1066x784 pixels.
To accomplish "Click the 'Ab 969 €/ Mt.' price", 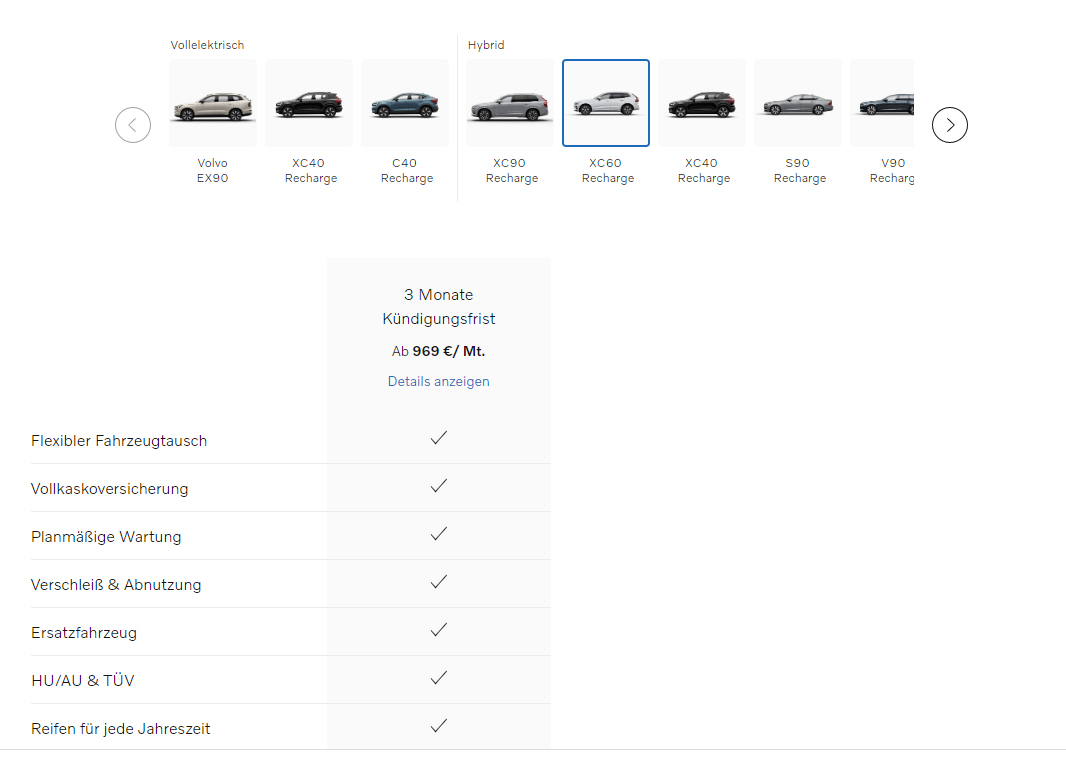I will (439, 352).
